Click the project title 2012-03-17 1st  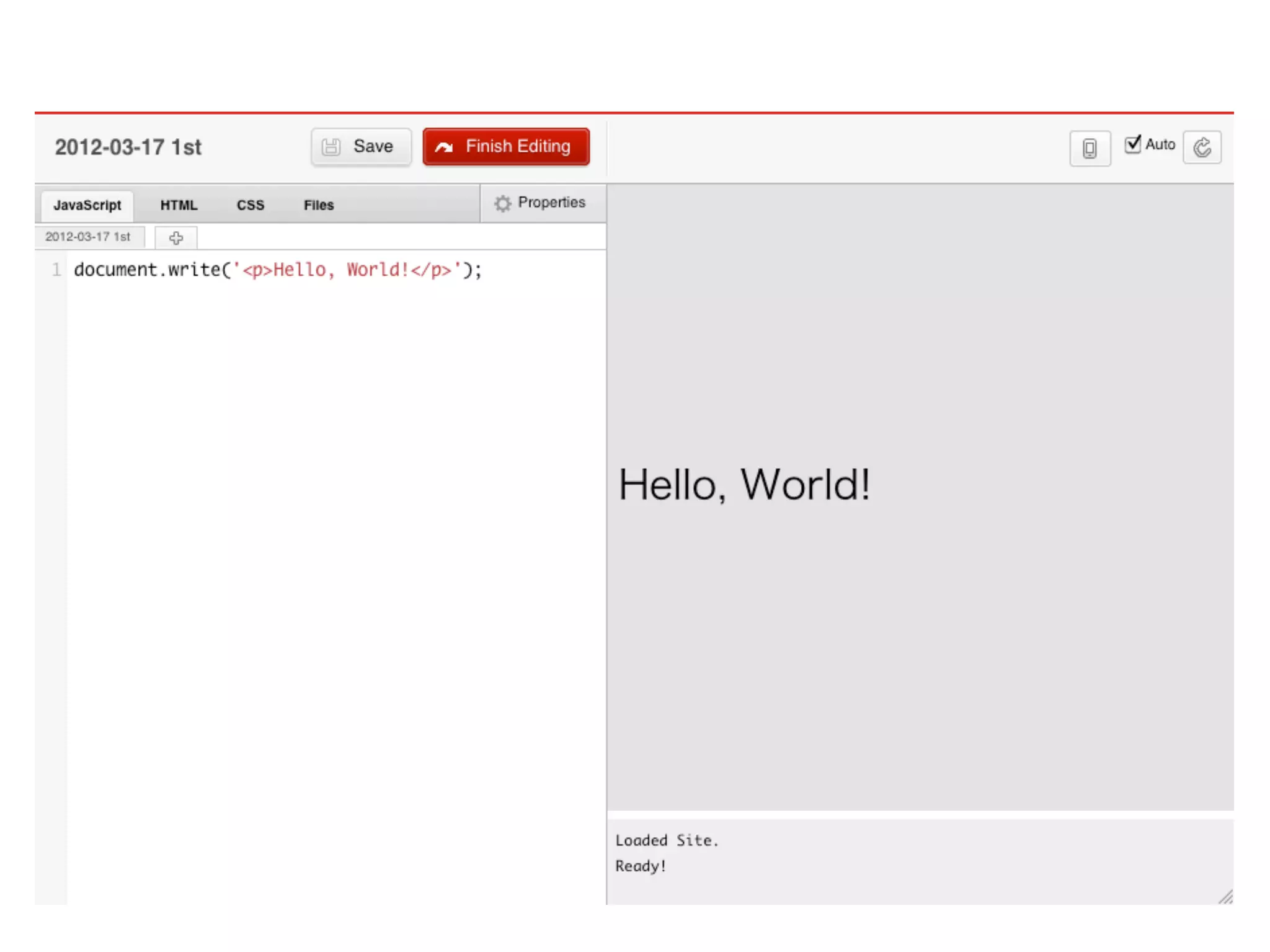click(x=128, y=148)
